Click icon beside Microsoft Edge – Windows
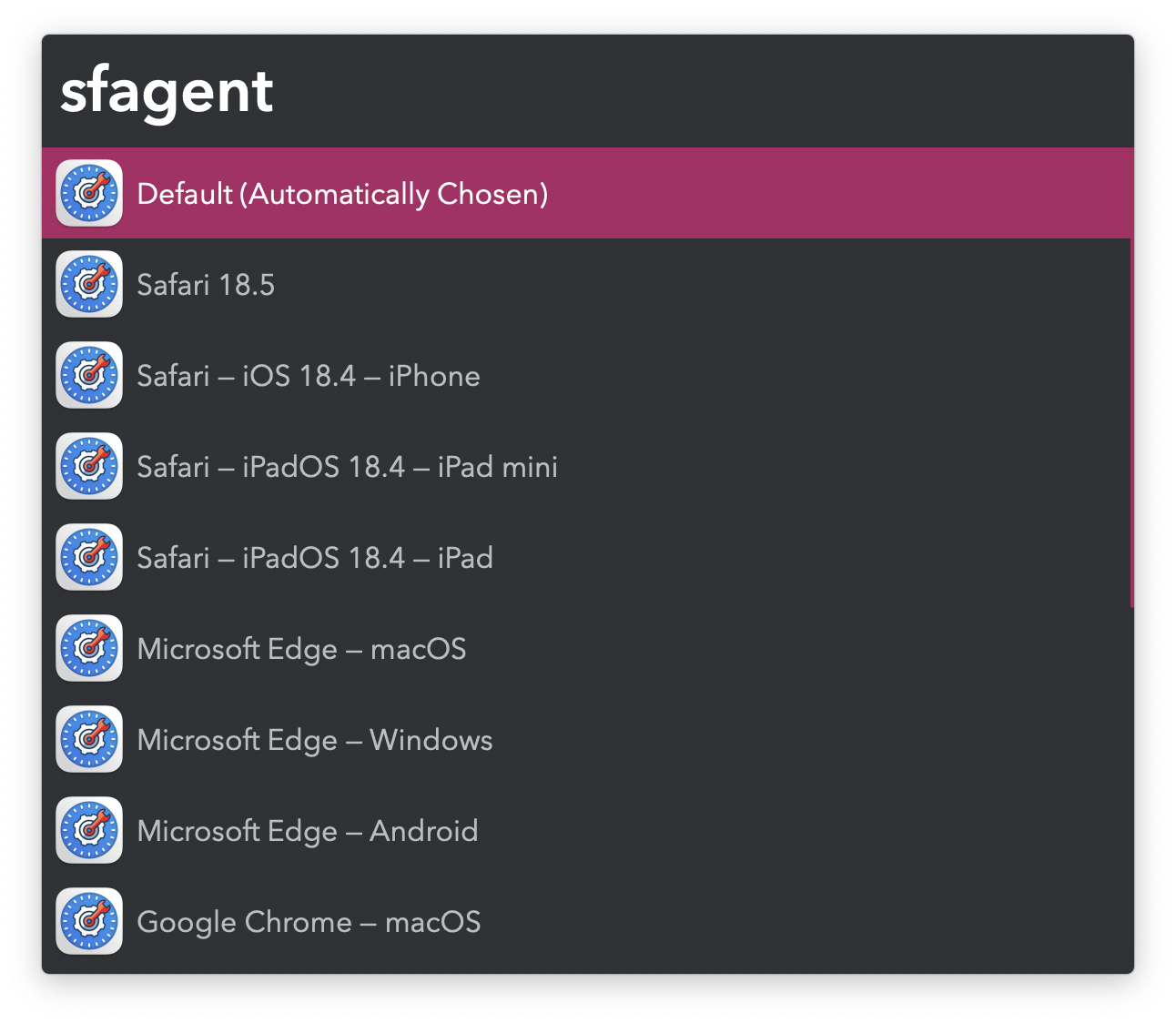1176x1023 pixels. [89, 739]
